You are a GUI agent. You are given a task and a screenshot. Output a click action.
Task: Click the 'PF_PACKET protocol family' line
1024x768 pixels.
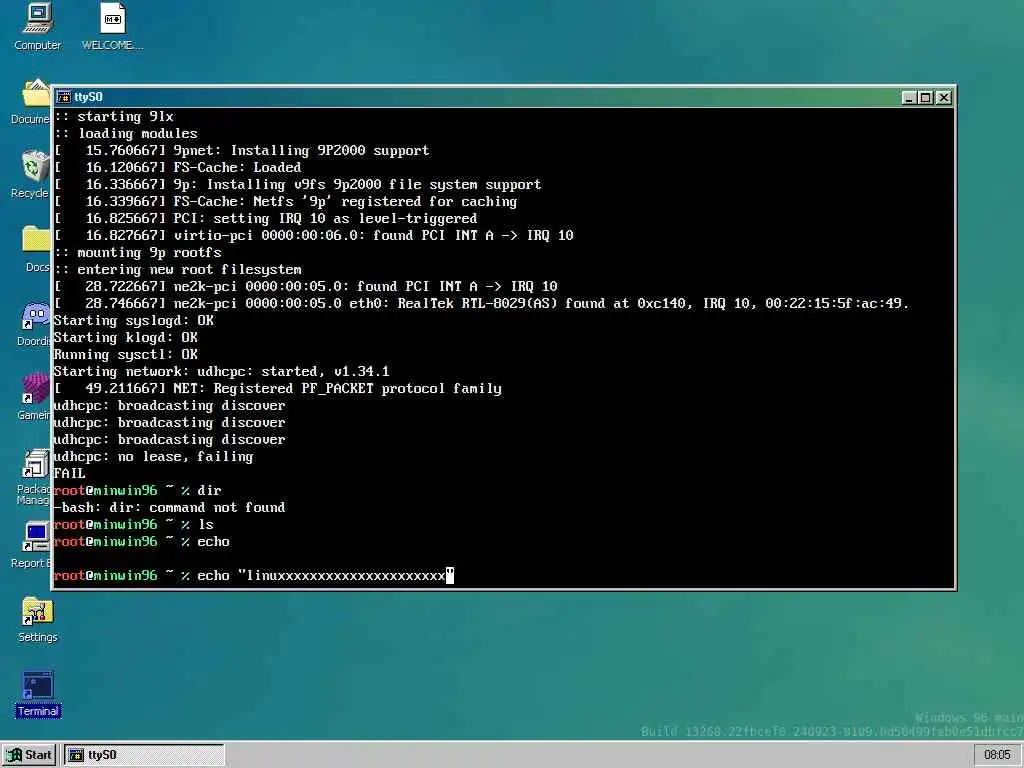tap(278, 389)
